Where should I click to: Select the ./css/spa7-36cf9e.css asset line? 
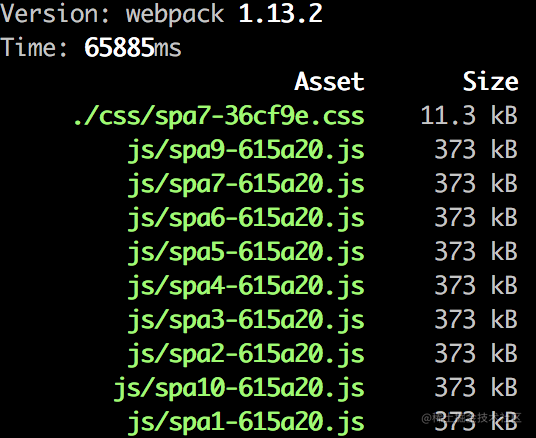click(219, 116)
